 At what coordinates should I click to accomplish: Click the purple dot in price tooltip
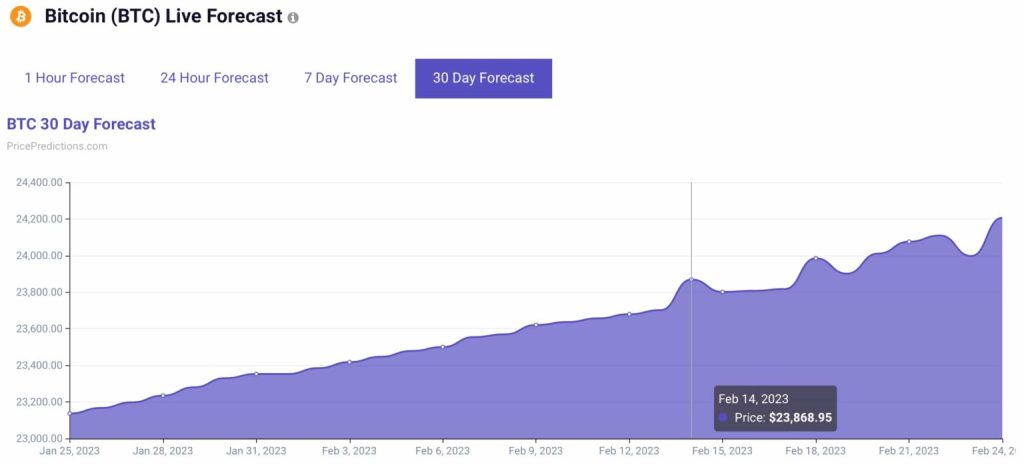point(723,418)
